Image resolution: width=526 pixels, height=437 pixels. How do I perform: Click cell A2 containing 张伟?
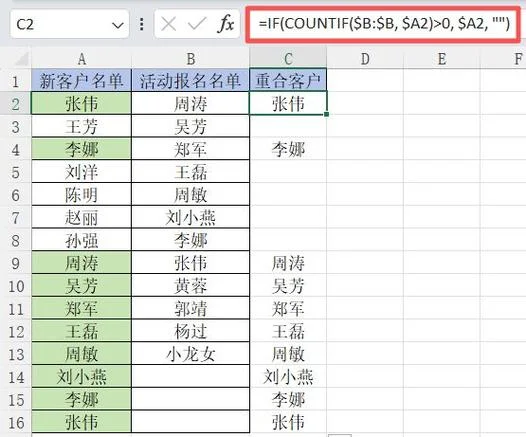(82, 104)
